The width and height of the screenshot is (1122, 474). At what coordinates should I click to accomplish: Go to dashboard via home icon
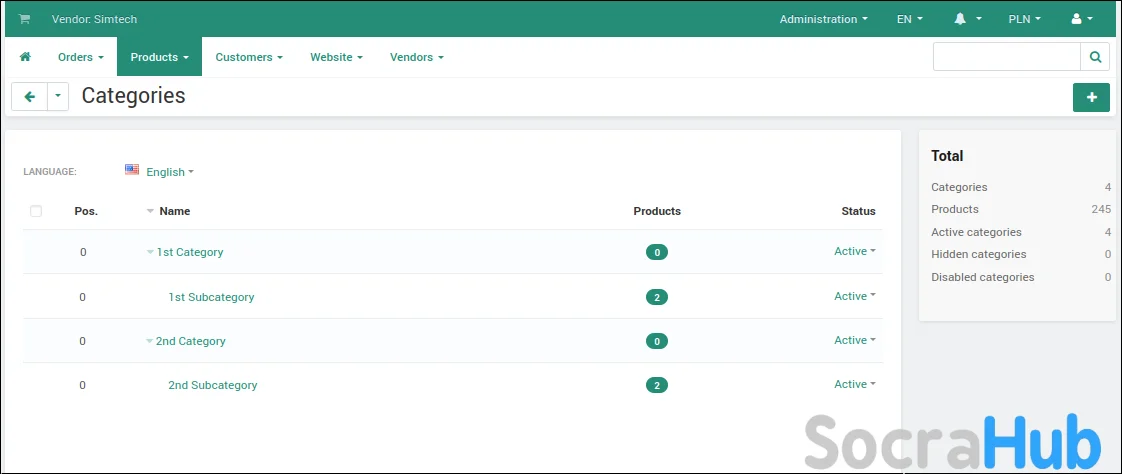(x=25, y=57)
